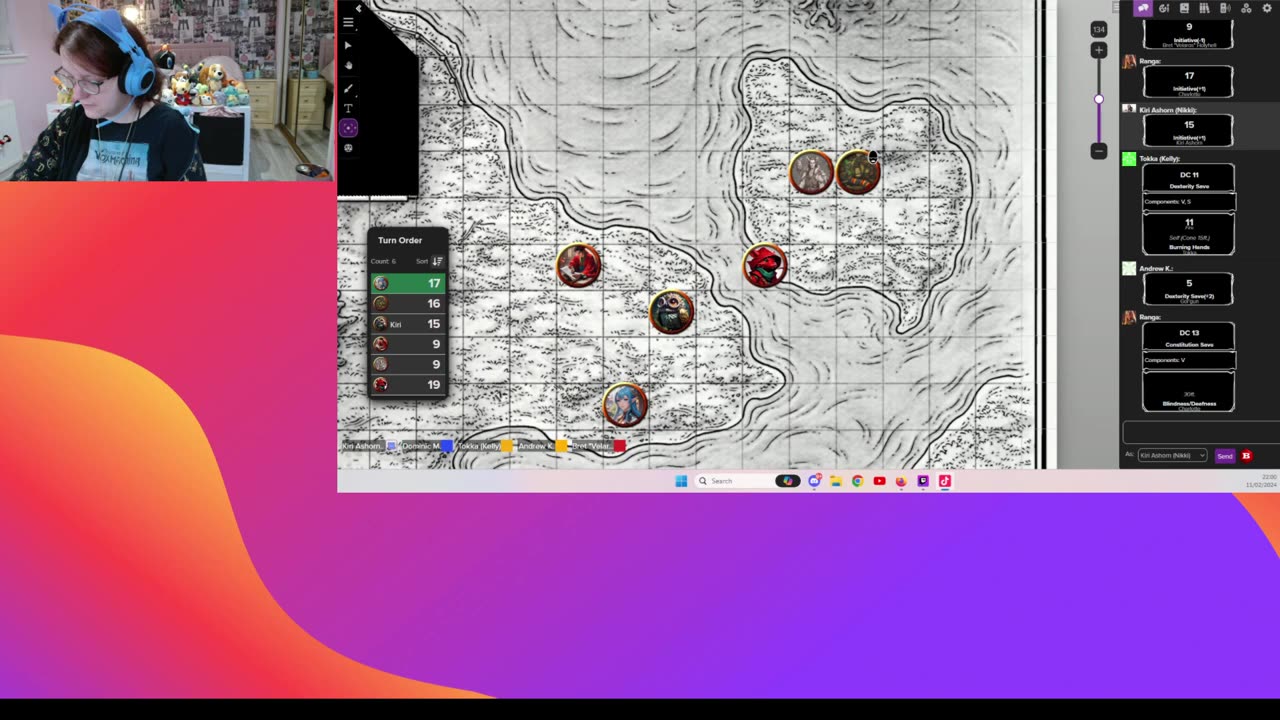Click the Turn Order panel title
Screen dimensions: 1280x720
(x=400, y=240)
